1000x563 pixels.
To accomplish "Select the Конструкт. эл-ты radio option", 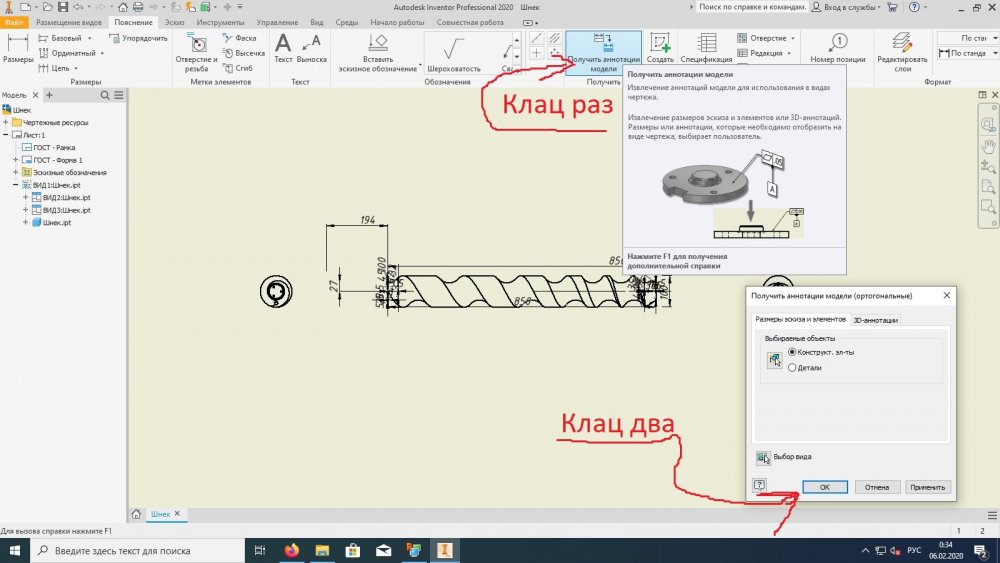I will pyautogui.click(x=793, y=353).
